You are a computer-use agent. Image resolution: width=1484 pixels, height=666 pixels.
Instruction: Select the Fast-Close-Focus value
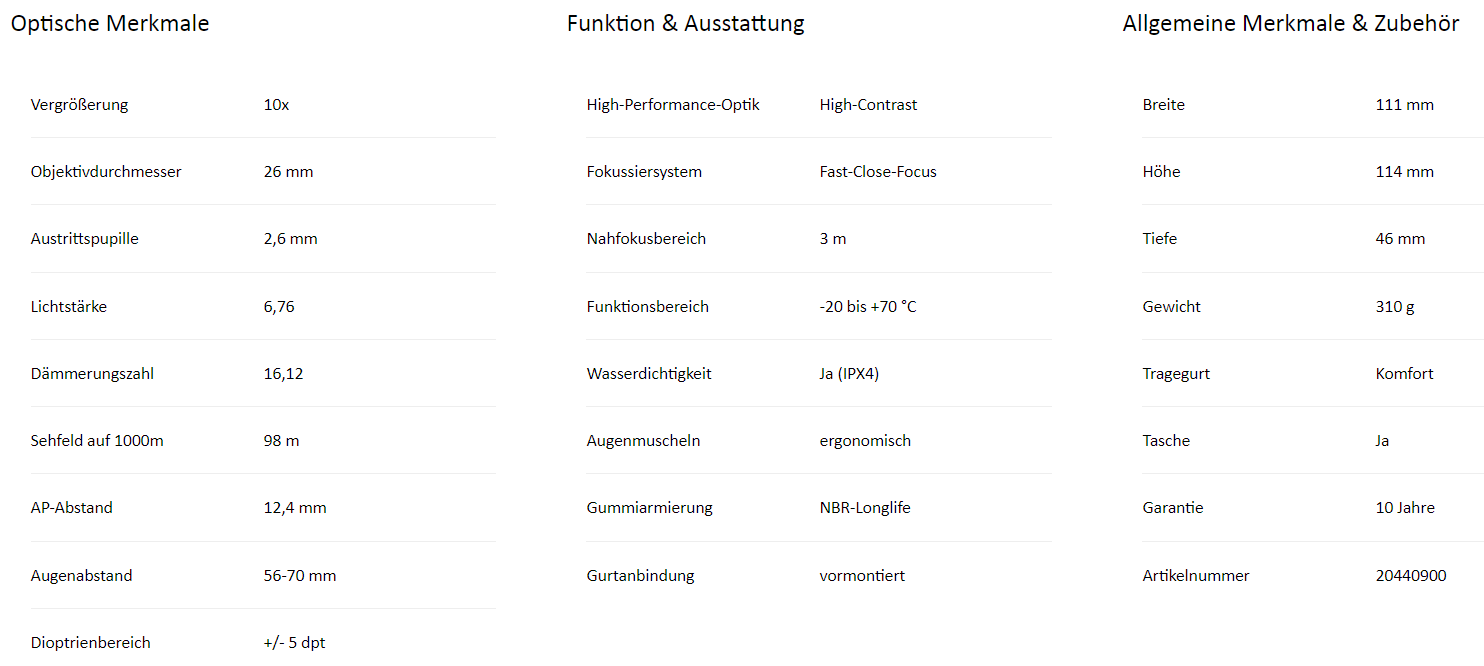coord(878,172)
